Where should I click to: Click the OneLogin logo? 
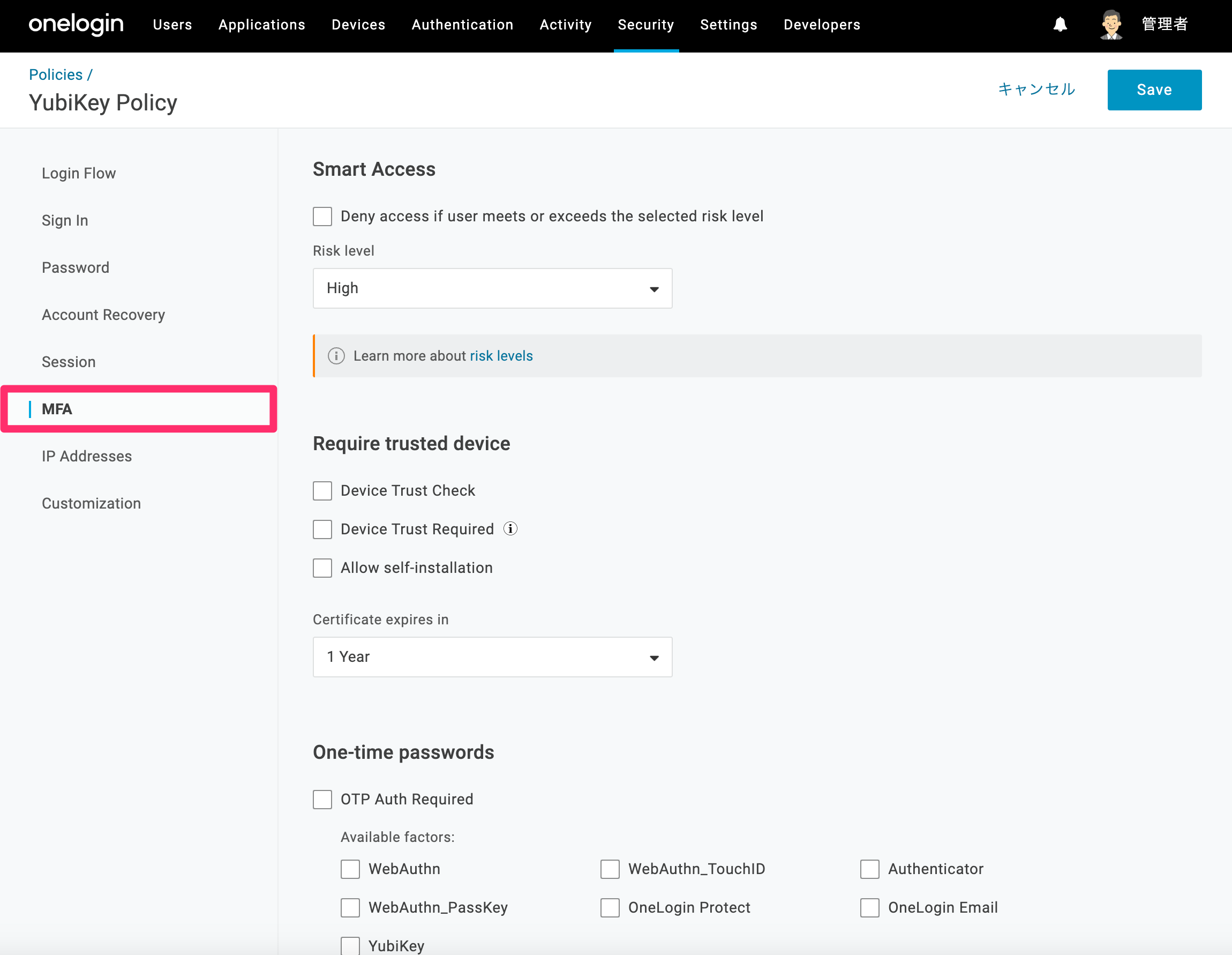pyautogui.click(x=76, y=24)
